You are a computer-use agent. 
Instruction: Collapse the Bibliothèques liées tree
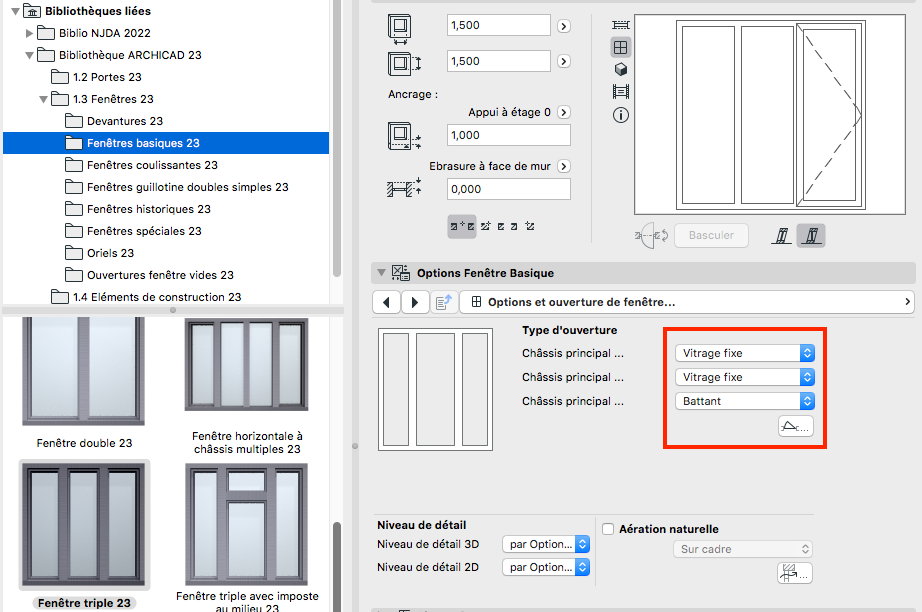pyautogui.click(x=15, y=11)
